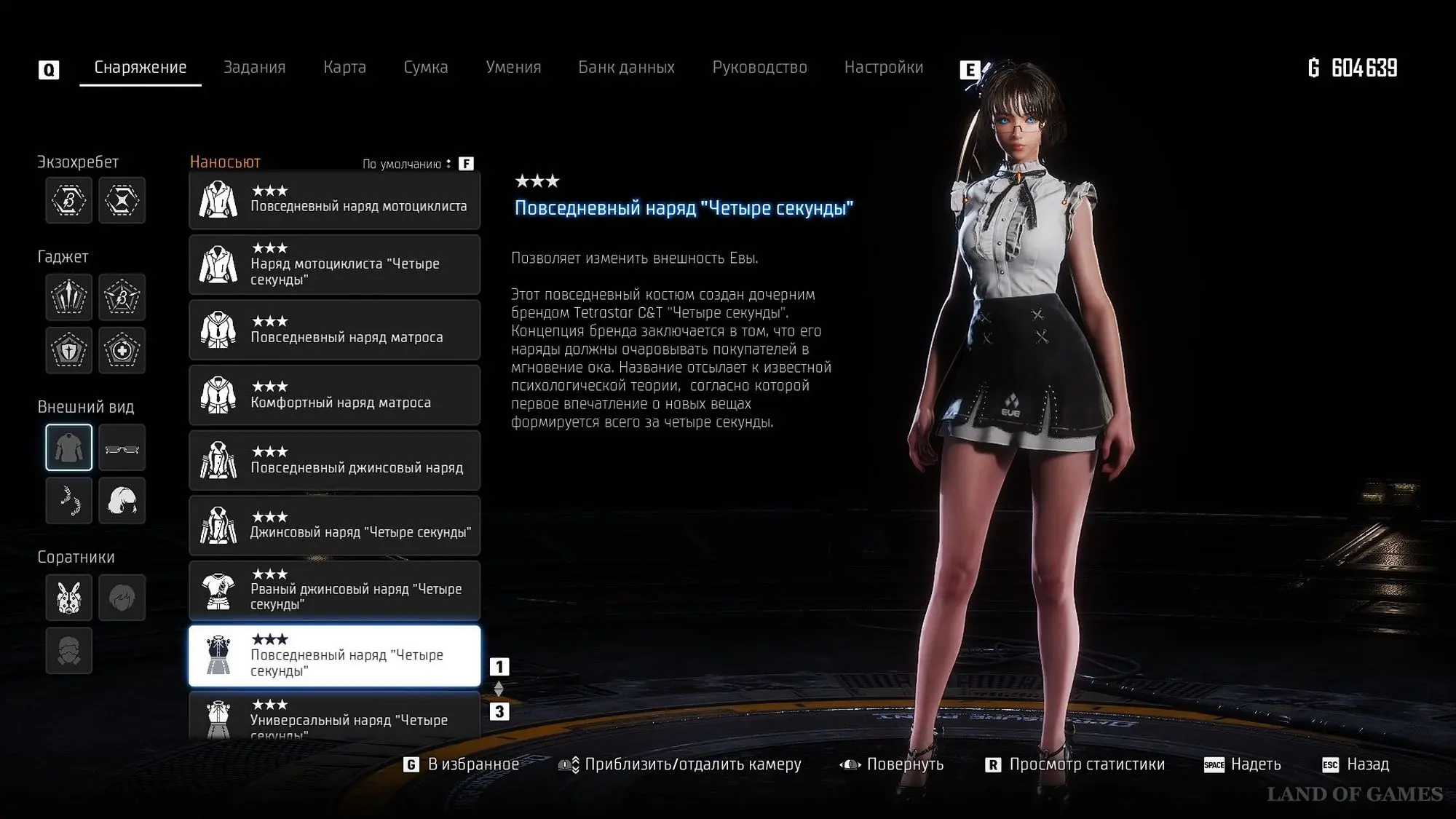Switch to the Задания tab
The image size is (1456, 819).
[x=255, y=67]
